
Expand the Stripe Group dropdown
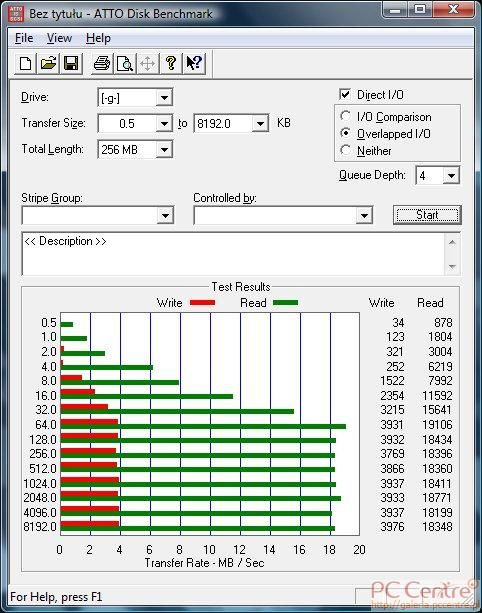pyautogui.click(x=165, y=215)
